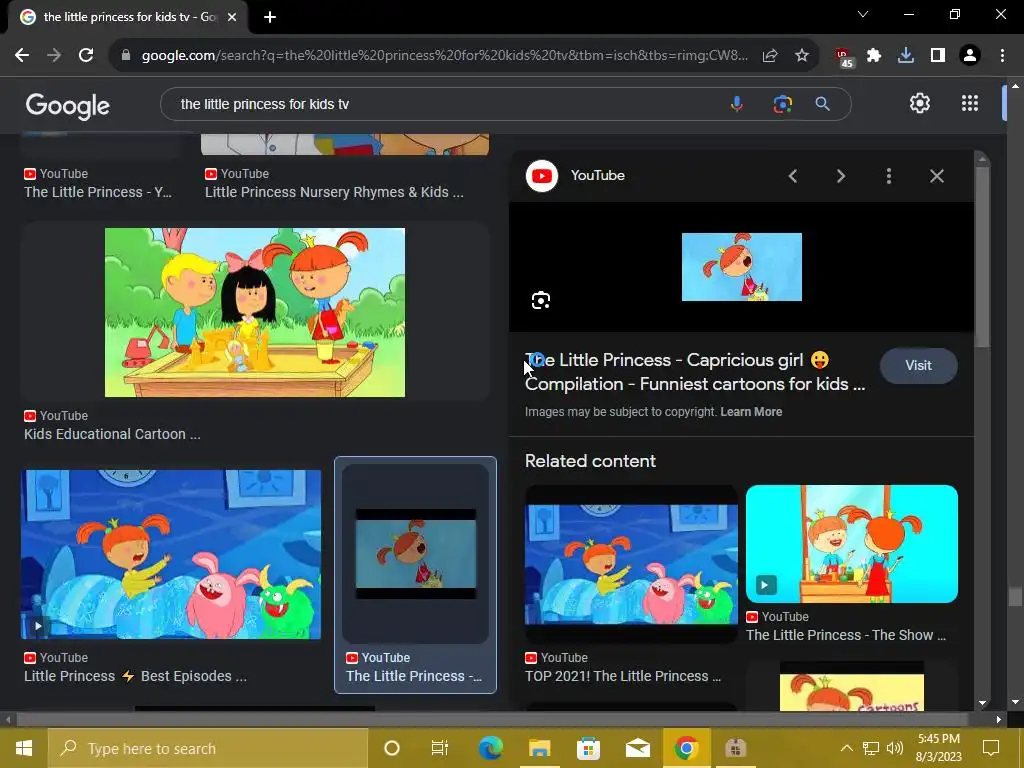Open related 'TOP 2021! The Little Princess' thumbnail
The width and height of the screenshot is (1024, 768).
tap(632, 564)
